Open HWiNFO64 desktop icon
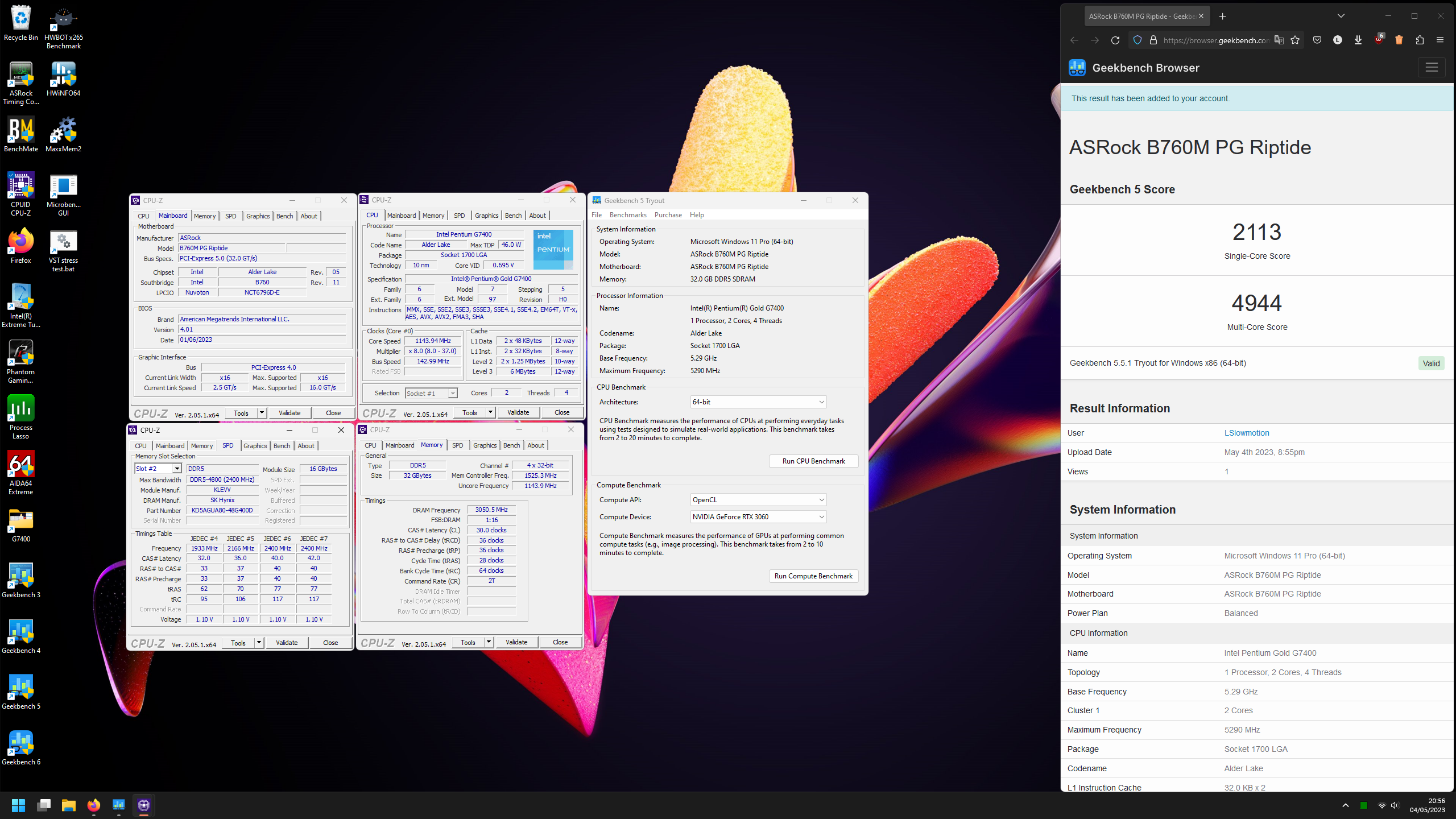 63,79
